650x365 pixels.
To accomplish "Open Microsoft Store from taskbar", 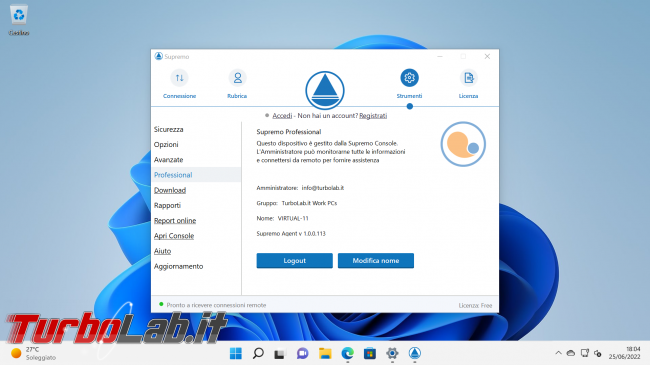I will (370, 353).
